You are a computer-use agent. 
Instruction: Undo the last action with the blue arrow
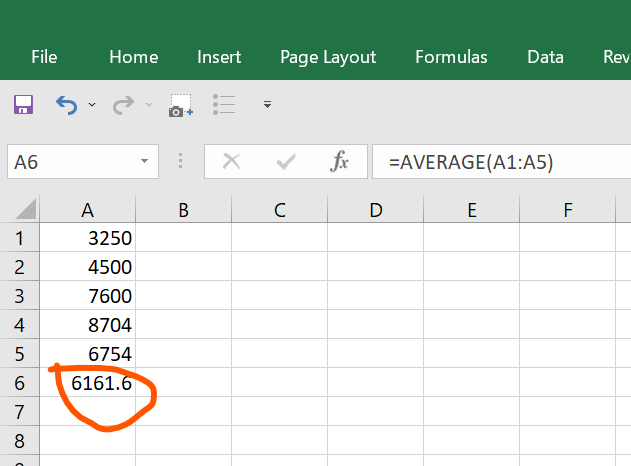66,105
